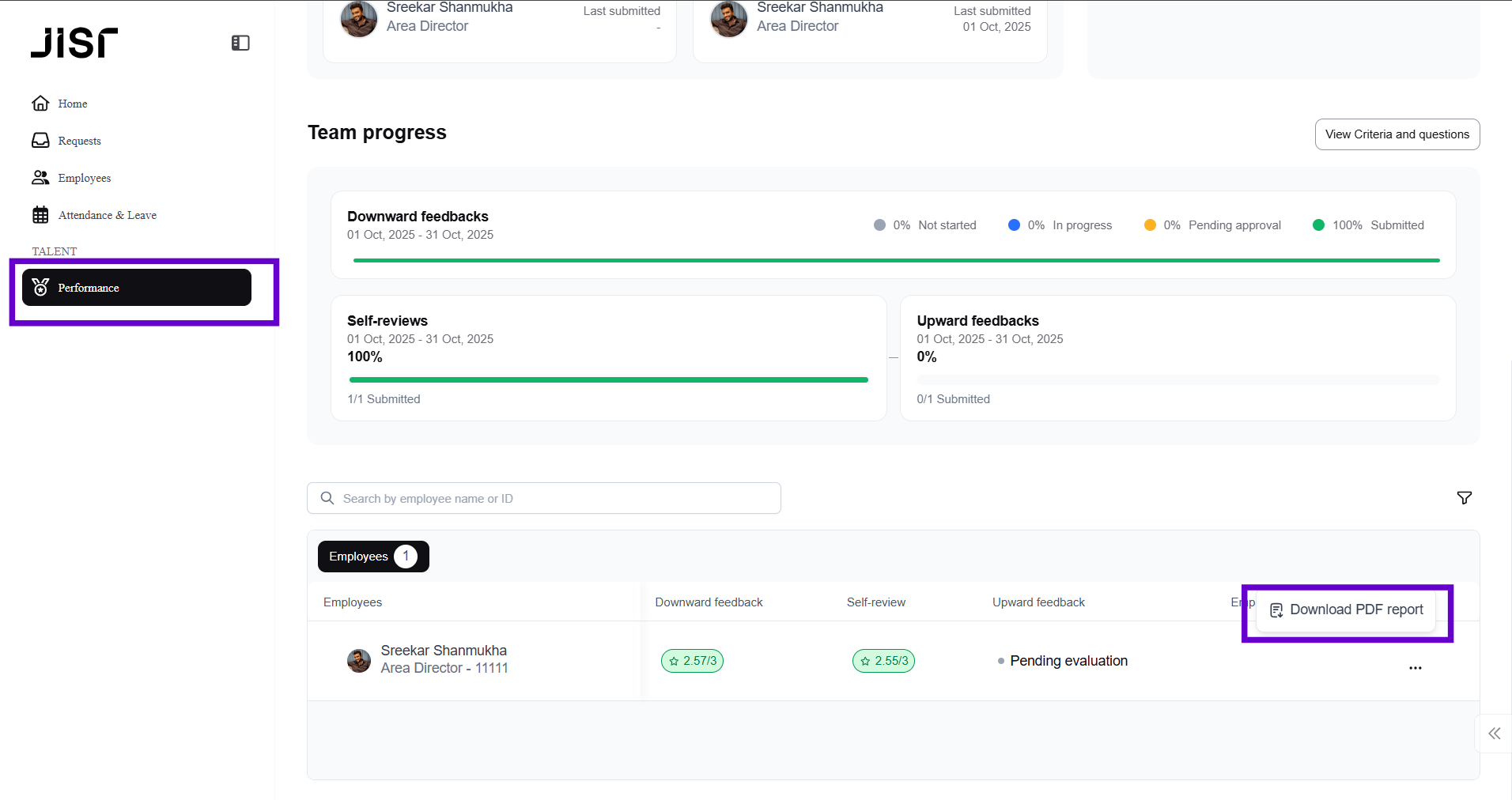Screen dimensions: 1512x800
Task: Click the Attendance & Leave calendar icon
Action: tap(40, 215)
